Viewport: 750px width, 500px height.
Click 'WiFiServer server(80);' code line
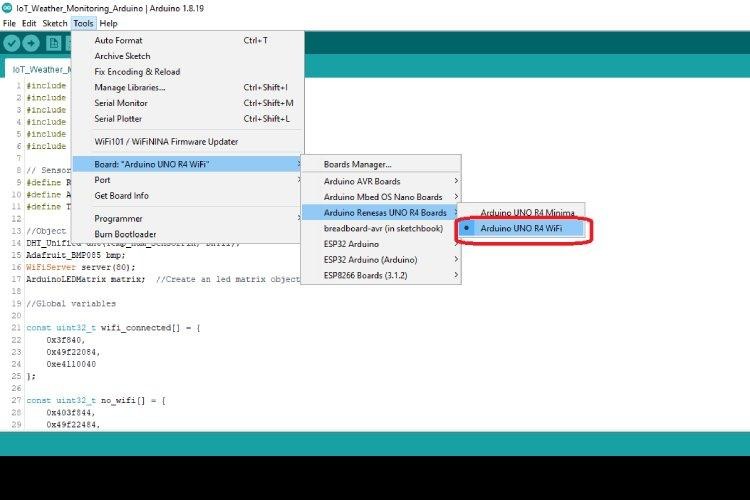click(x=81, y=267)
